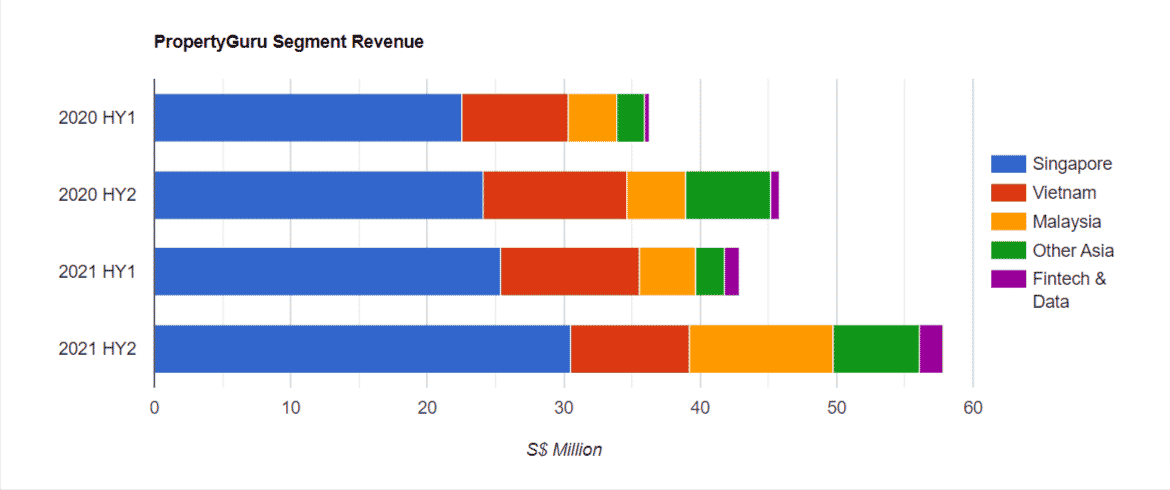Click the Malaysia bar segment for 2020 HY2

(657, 195)
